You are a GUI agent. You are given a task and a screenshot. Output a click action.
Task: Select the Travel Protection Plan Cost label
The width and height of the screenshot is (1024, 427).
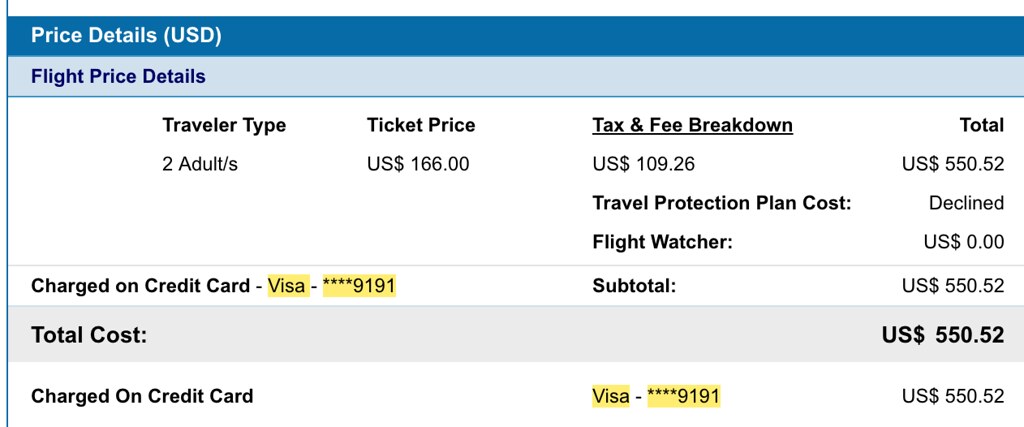(x=721, y=203)
